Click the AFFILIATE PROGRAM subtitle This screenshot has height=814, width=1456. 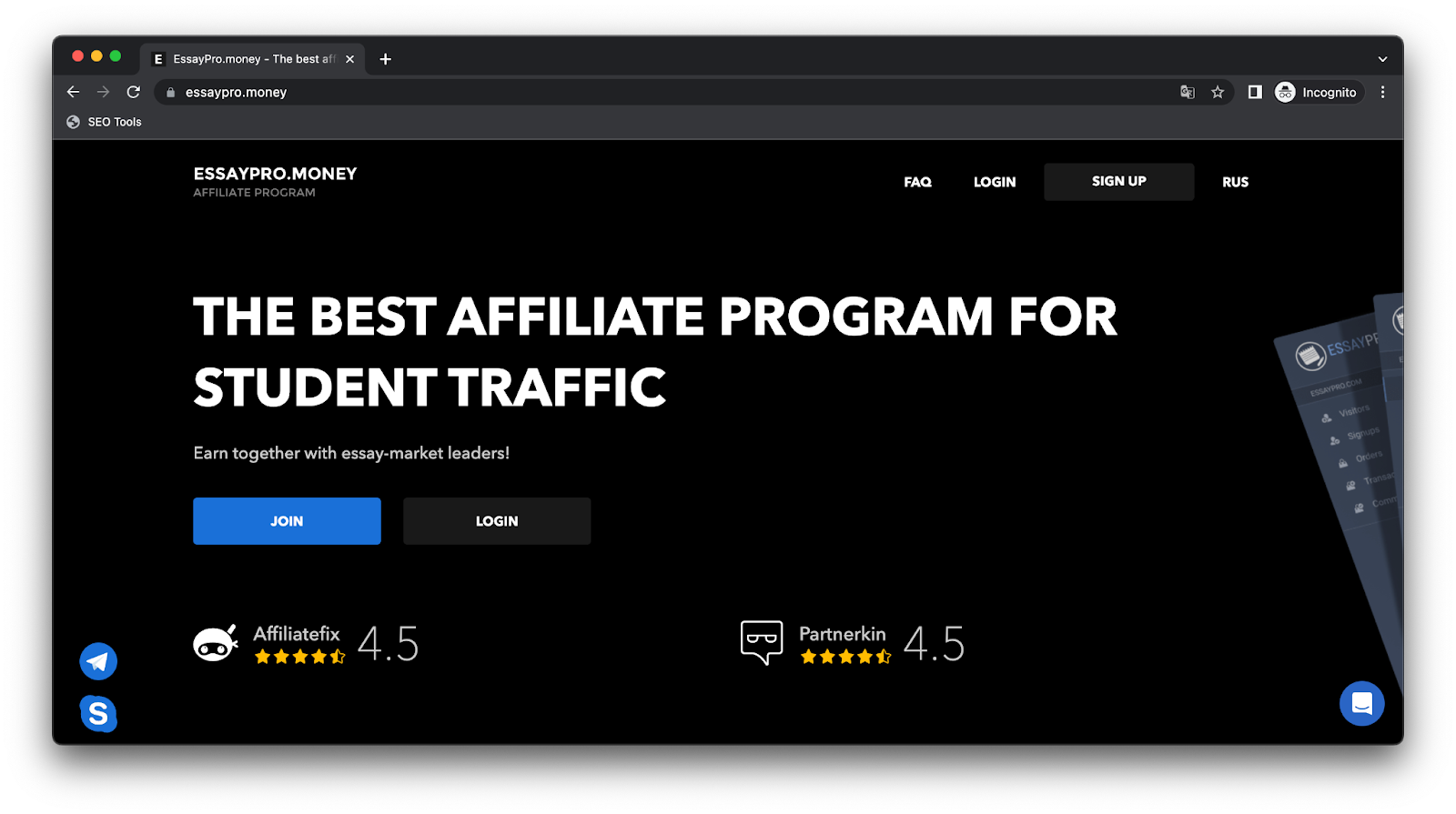click(x=254, y=193)
